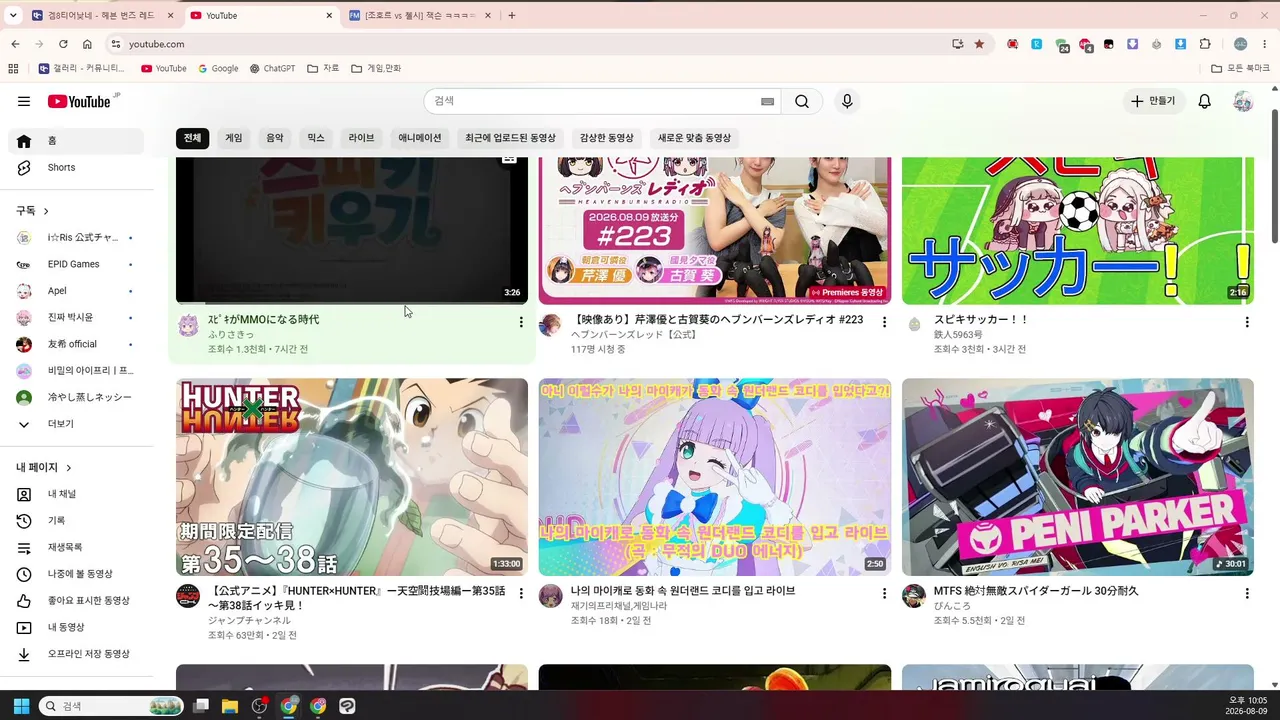Open the 구독 subscriptions section
Image resolution: width=1280 pixels, height=720 pixels.
pos(32,211)
